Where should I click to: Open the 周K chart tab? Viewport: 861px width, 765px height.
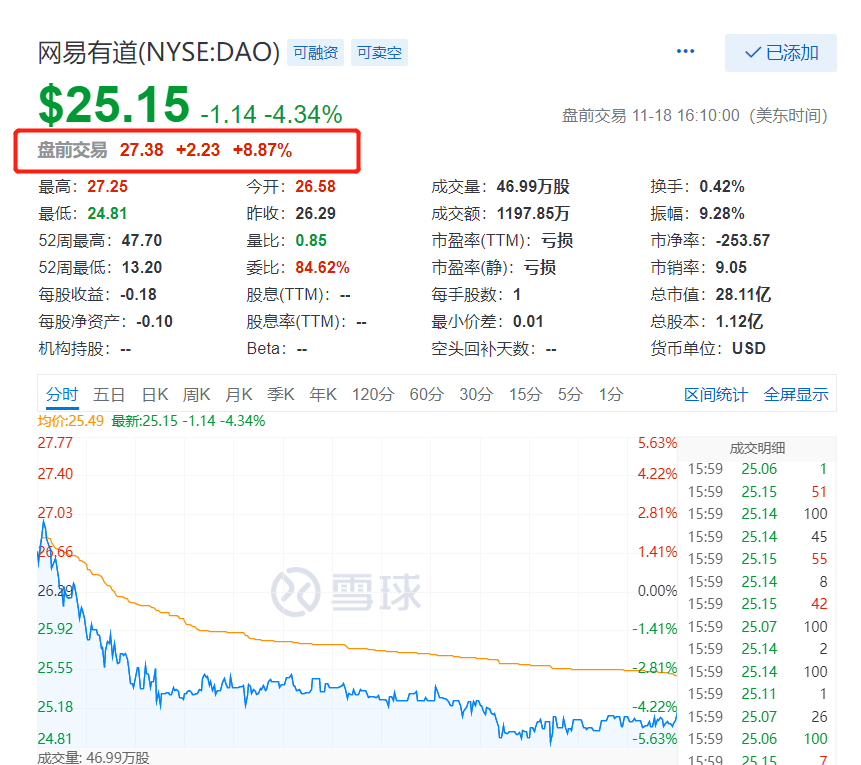[197, 394]
